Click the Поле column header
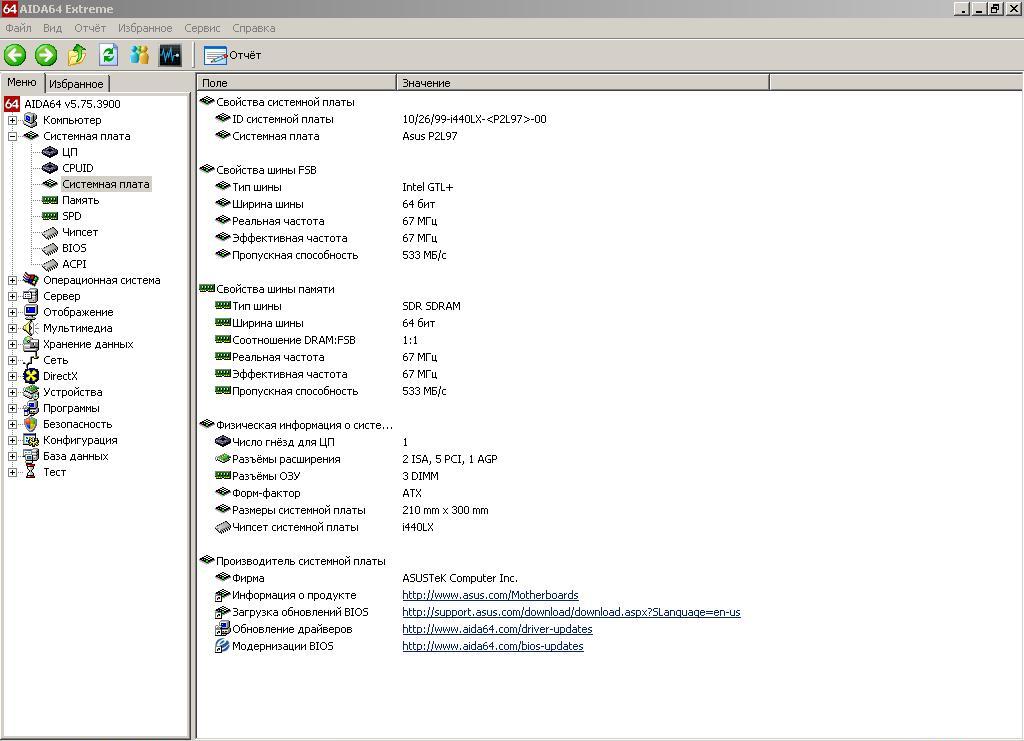The width and height of the screenshot is (1024, 741). [x=296, y=83]
